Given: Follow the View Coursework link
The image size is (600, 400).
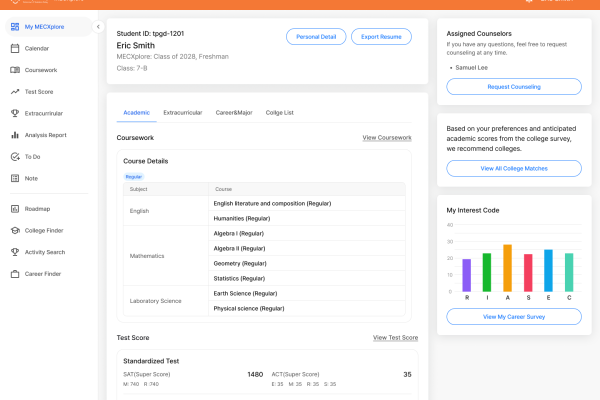Looking at the screenshot, I should [387, 138].
